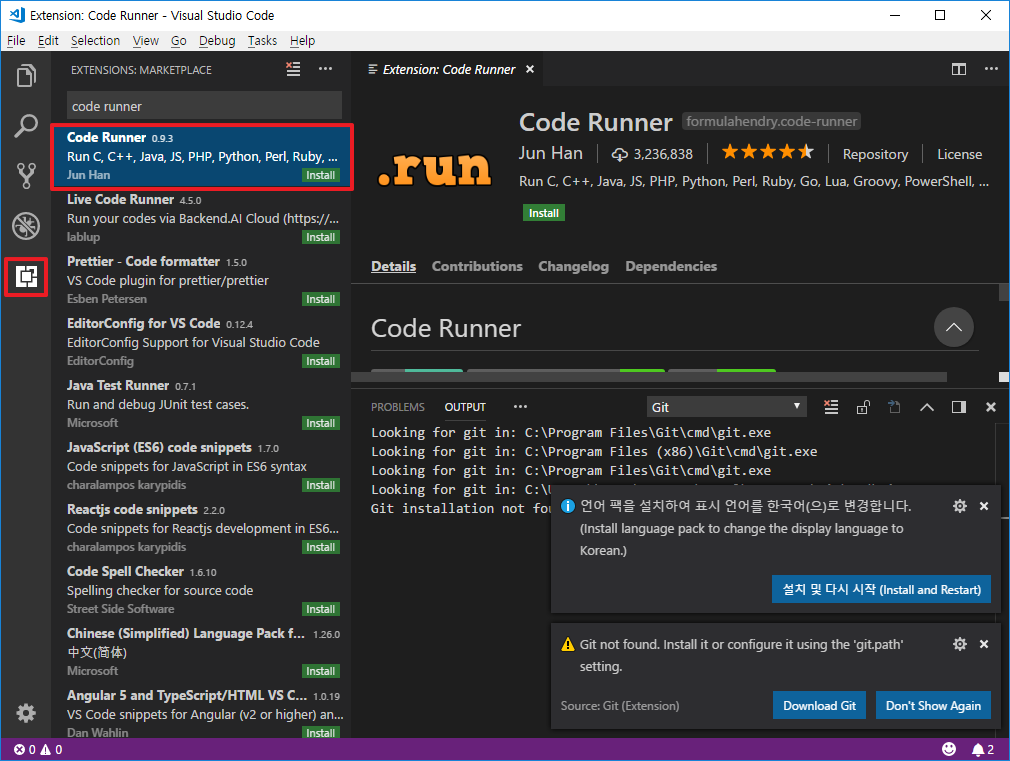Click the Install and Restart language pack button
The image size is (1010, 761).
881,590
